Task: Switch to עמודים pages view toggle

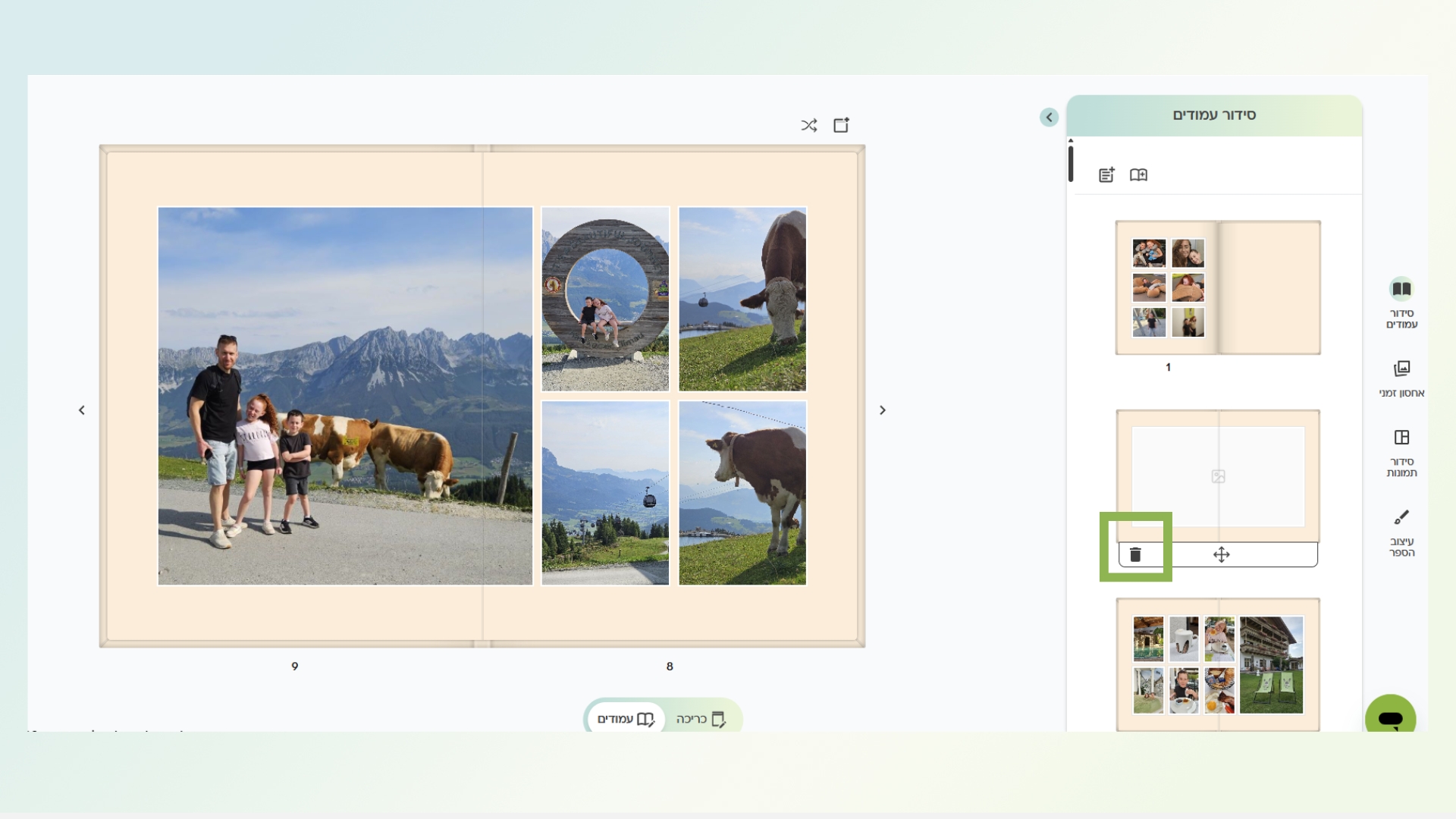Action: (626, 718)
